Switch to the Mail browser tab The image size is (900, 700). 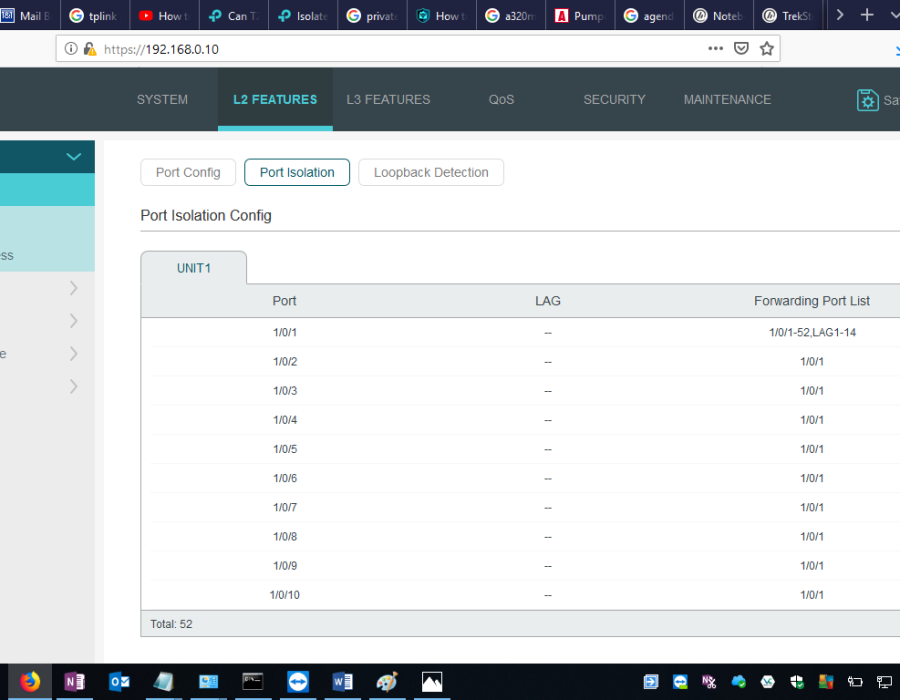pyautogui.click(x=30, y=15)
